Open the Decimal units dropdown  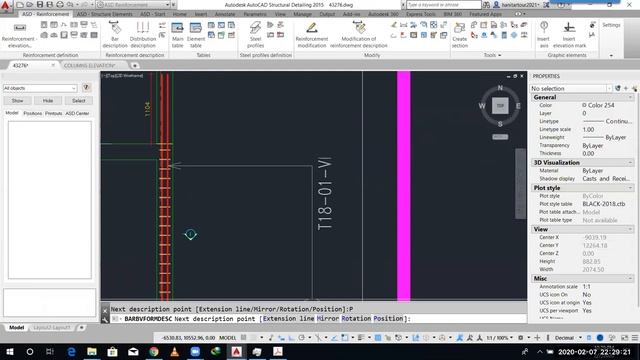tap(568, 338)
